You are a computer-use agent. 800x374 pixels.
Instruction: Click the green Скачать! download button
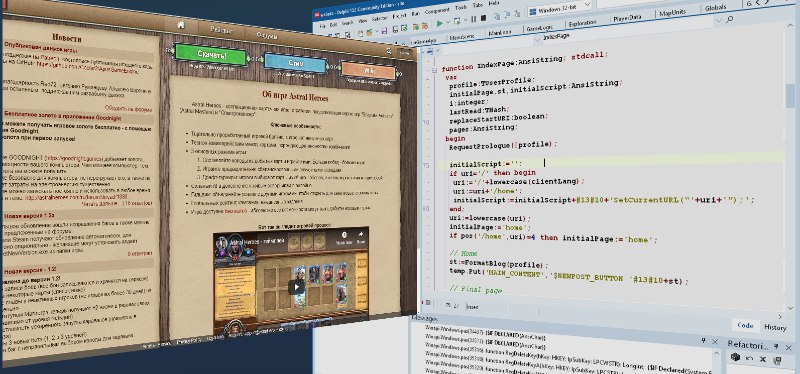(210, 55)
